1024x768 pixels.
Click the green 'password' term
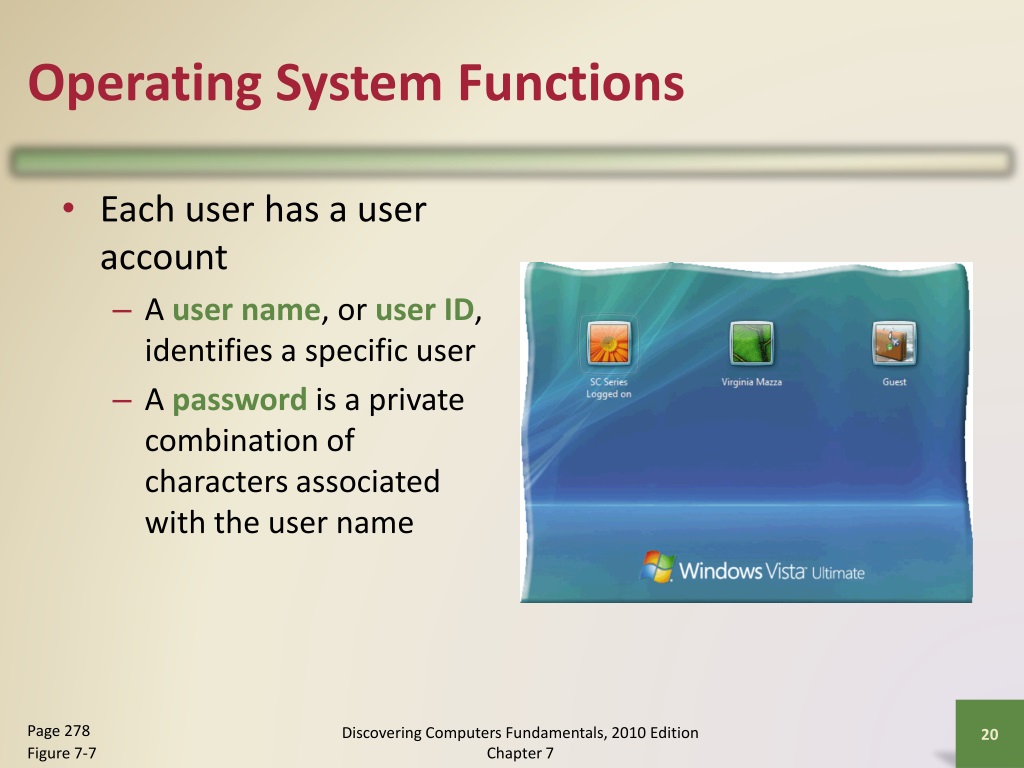tap(240, 400)
